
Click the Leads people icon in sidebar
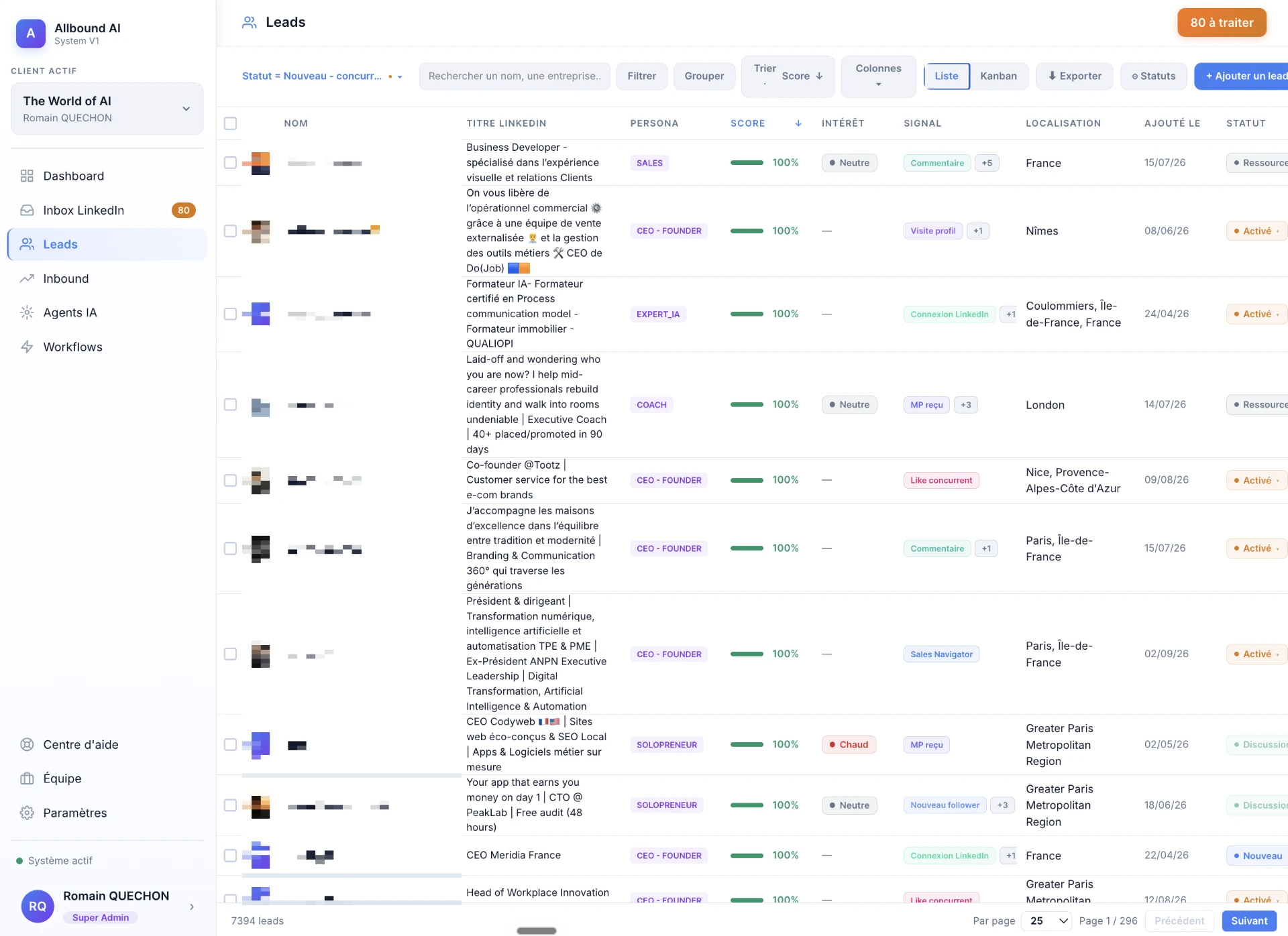coord(27,244)
